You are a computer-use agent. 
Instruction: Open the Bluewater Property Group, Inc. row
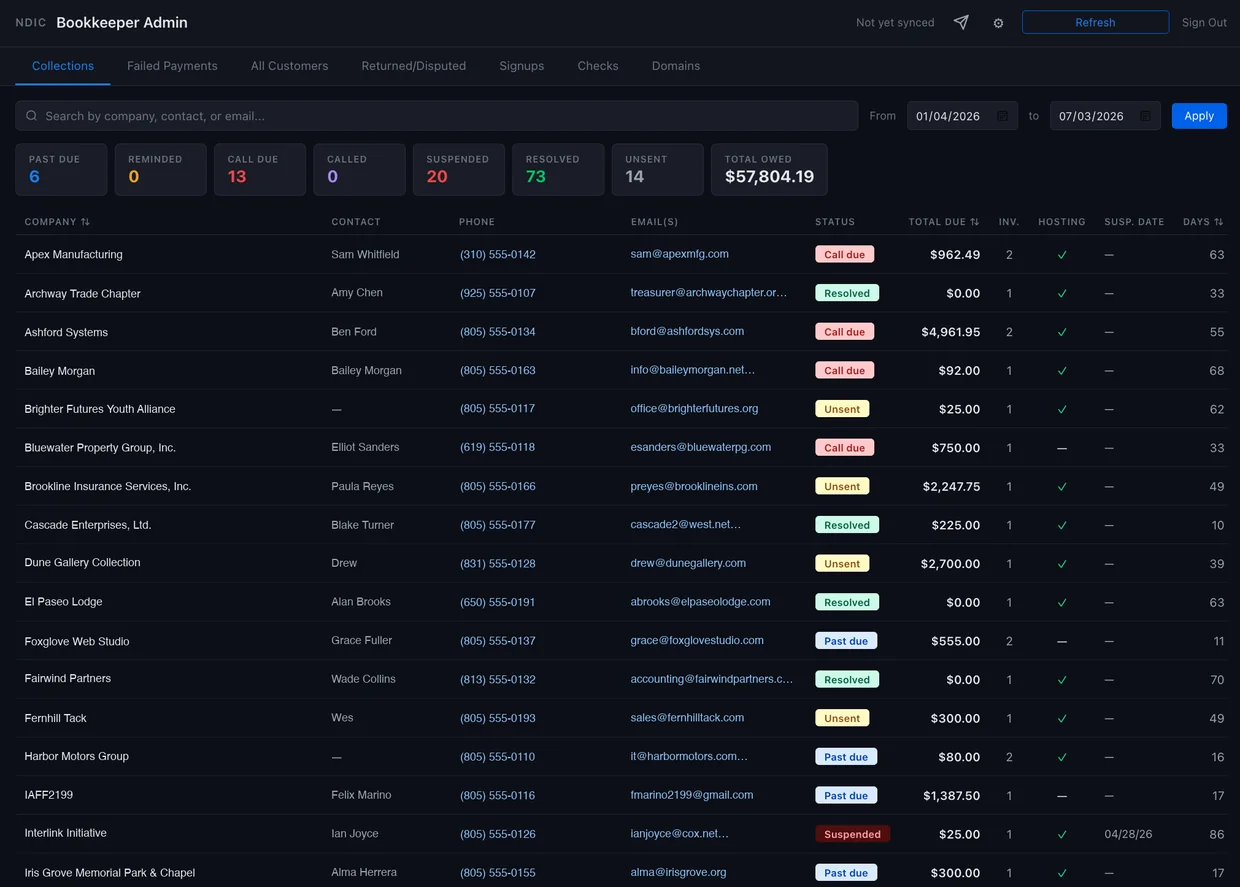(x=621, y=448)
